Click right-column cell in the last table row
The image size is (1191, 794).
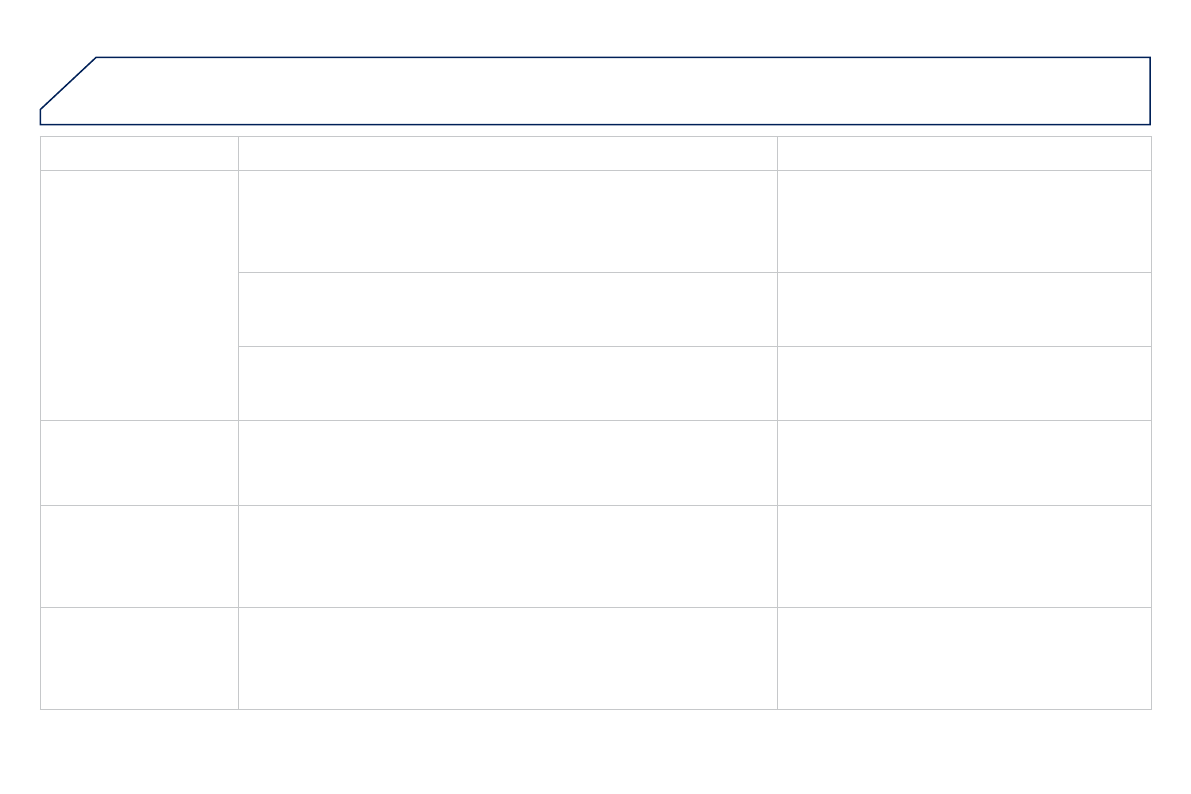[x=964, y=658]
